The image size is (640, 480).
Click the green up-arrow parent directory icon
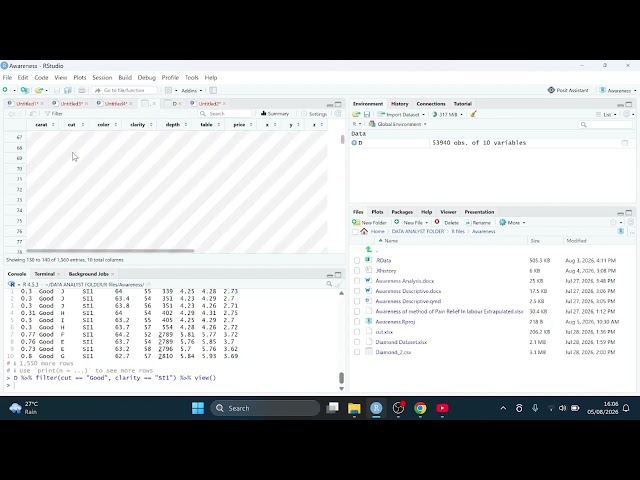coord(369,249)
